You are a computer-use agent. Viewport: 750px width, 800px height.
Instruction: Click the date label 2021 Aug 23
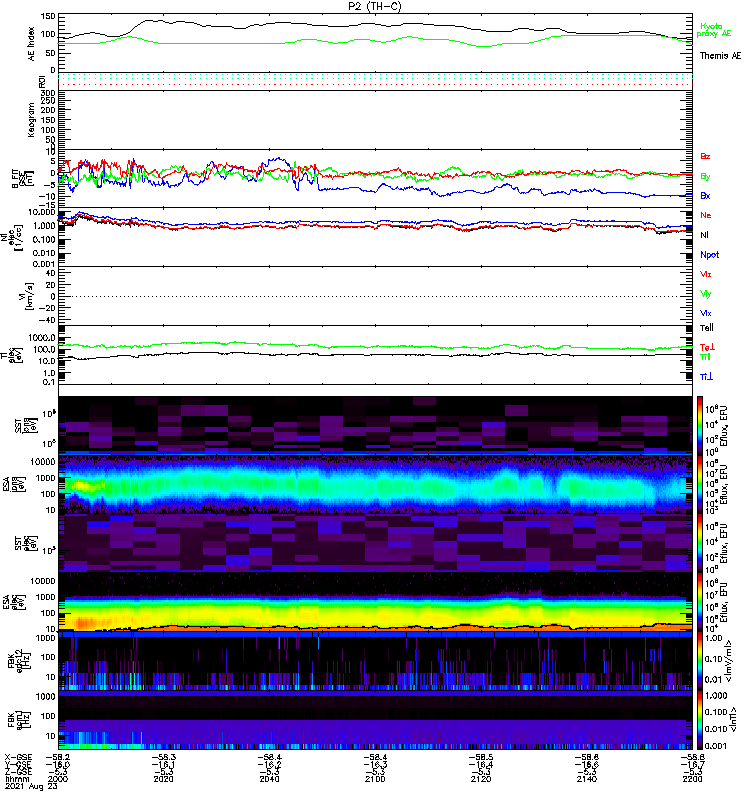point(31,787)
